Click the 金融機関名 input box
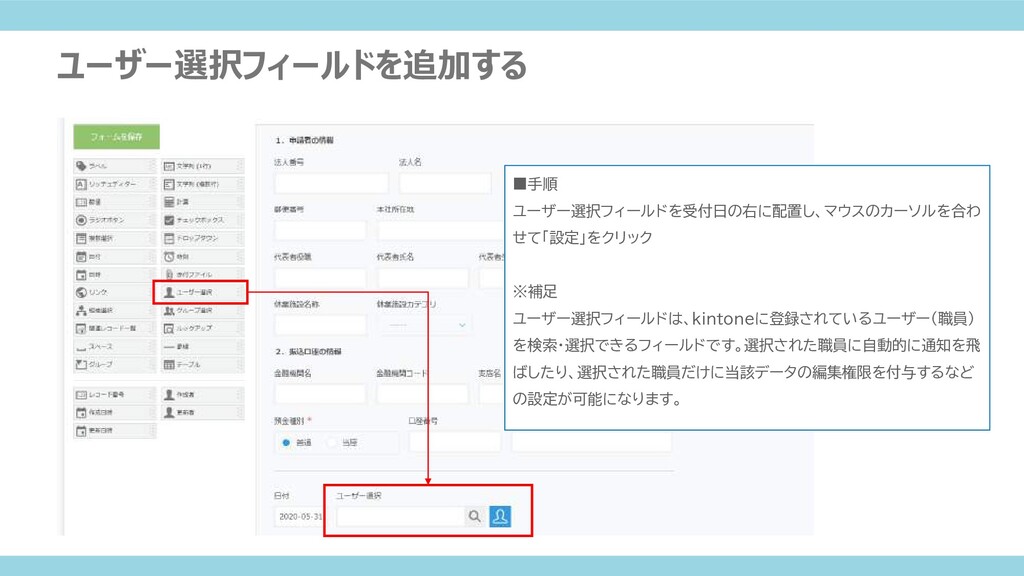 click(x=320, y=393)
